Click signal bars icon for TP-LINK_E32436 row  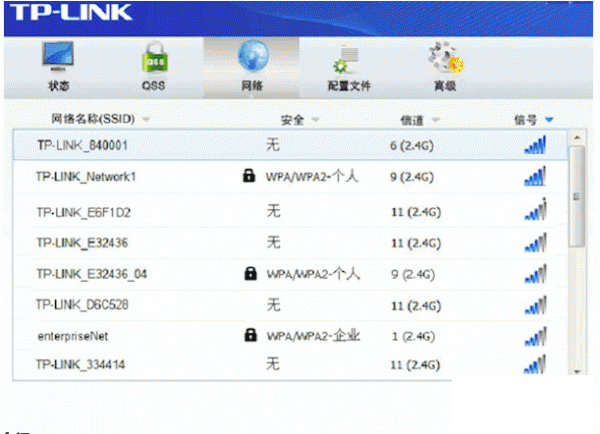coord(536,243)
